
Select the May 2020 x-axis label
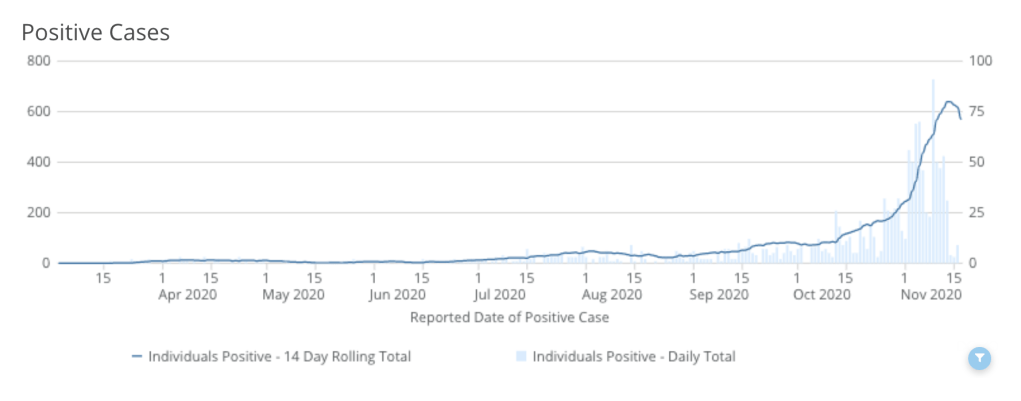pos(292,295)
